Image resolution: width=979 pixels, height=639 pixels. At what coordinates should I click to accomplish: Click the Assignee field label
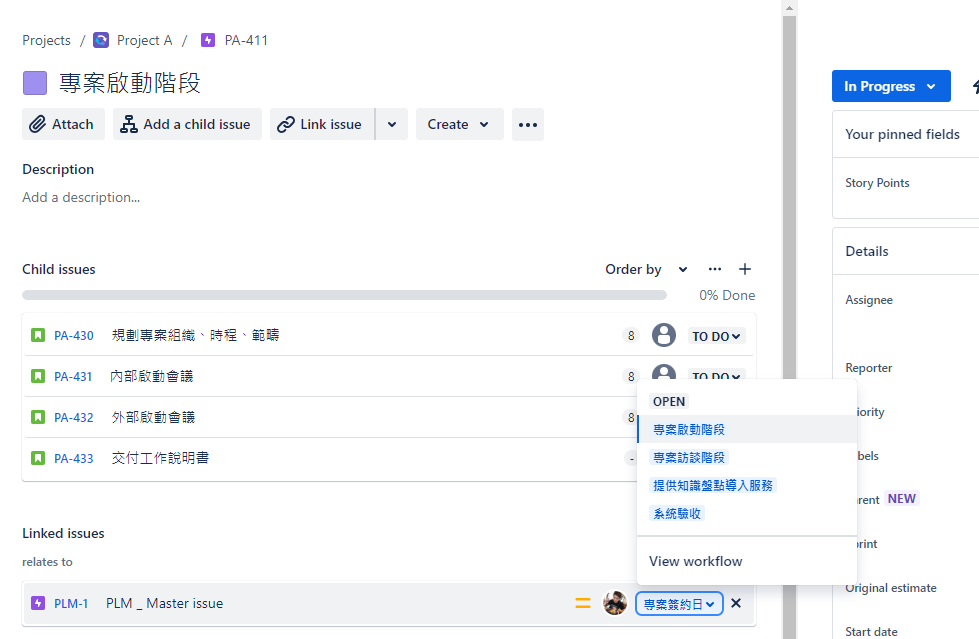click(x=868, y=300)
